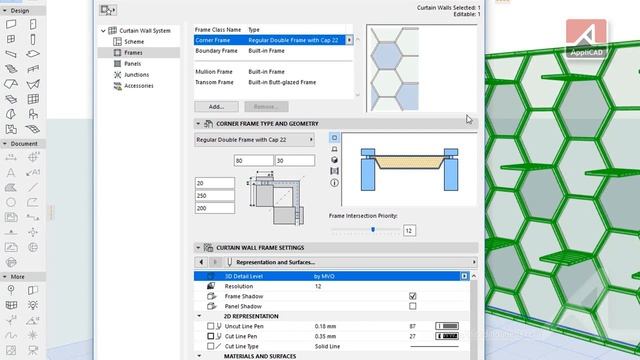Select the Label tool
Screen dimensions: 640x360
point(33,172)
